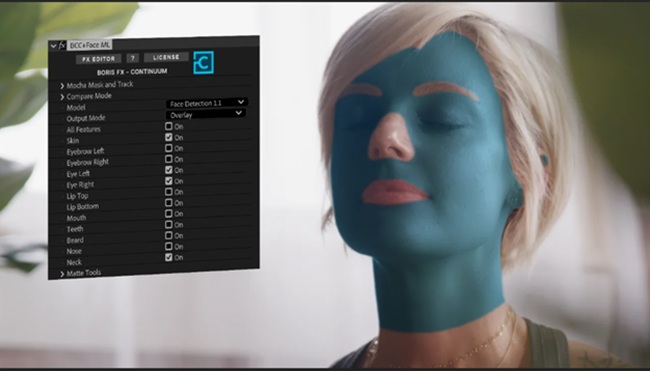Enable the Eyebrow Left checkbox
This screenshot has height=371, width=650.
pos(168,148)
